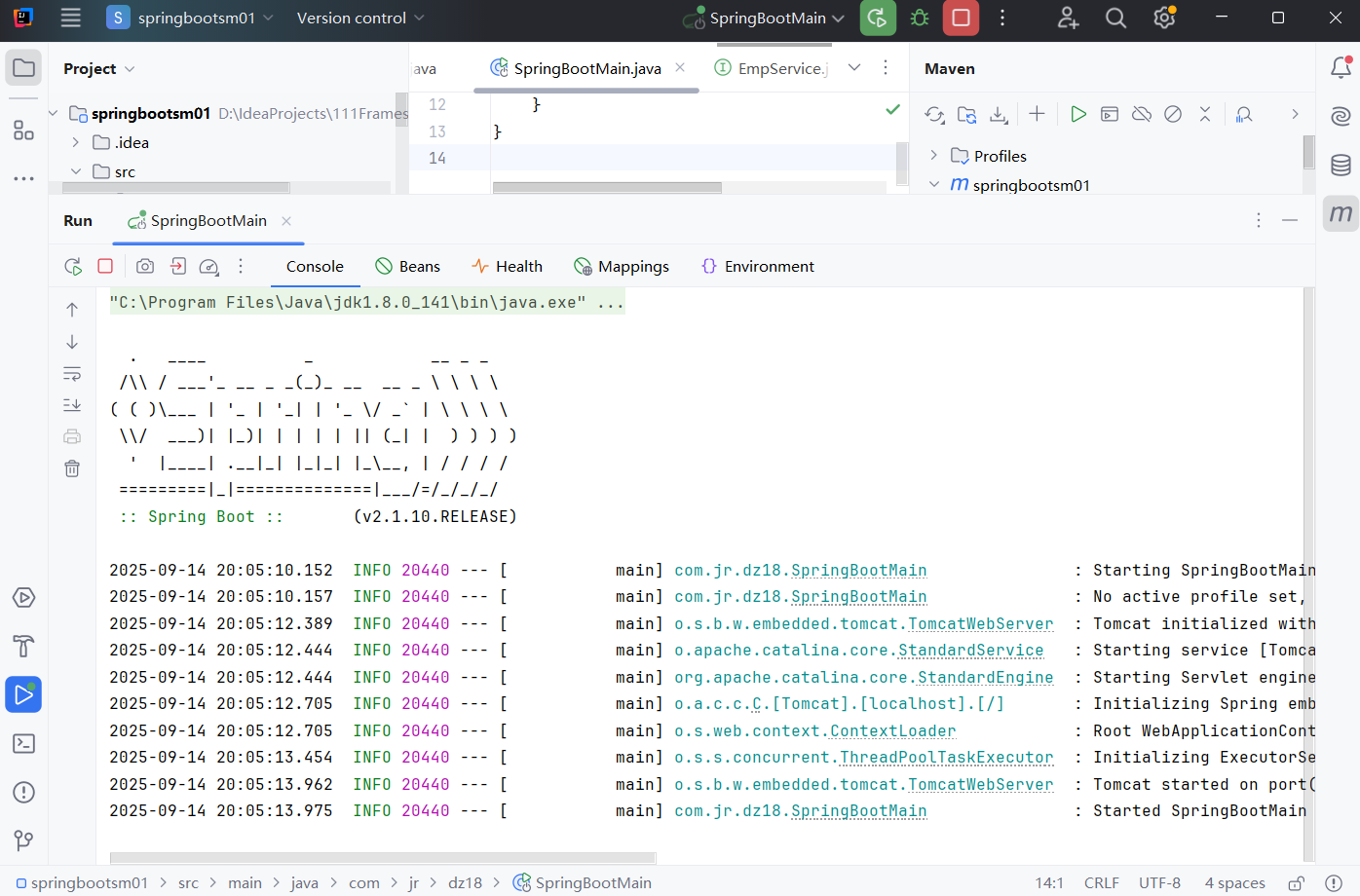
Task: Switch to the EmpService.java editor tab
Action: (x=771, y=68)
